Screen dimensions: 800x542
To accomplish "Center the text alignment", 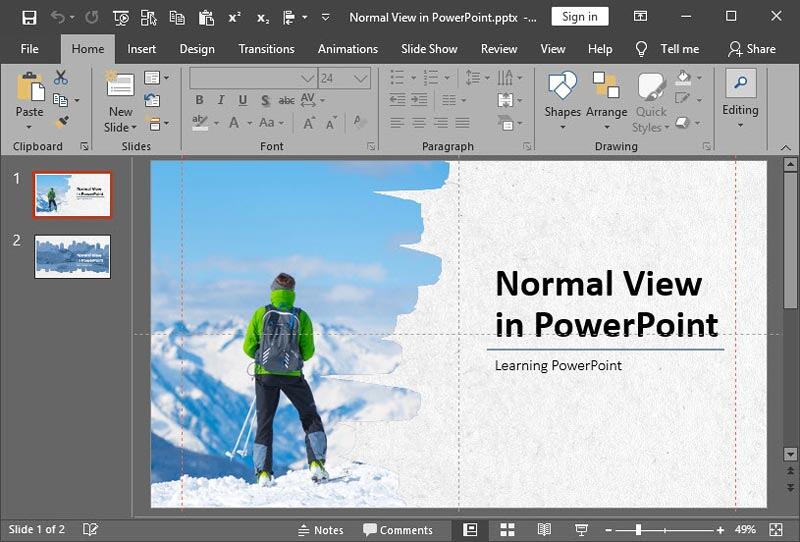I will click(419, 123).
